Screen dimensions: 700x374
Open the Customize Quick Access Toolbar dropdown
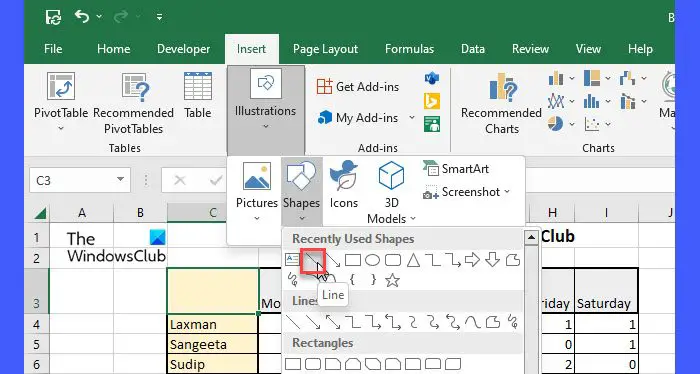tap(159, 17)
